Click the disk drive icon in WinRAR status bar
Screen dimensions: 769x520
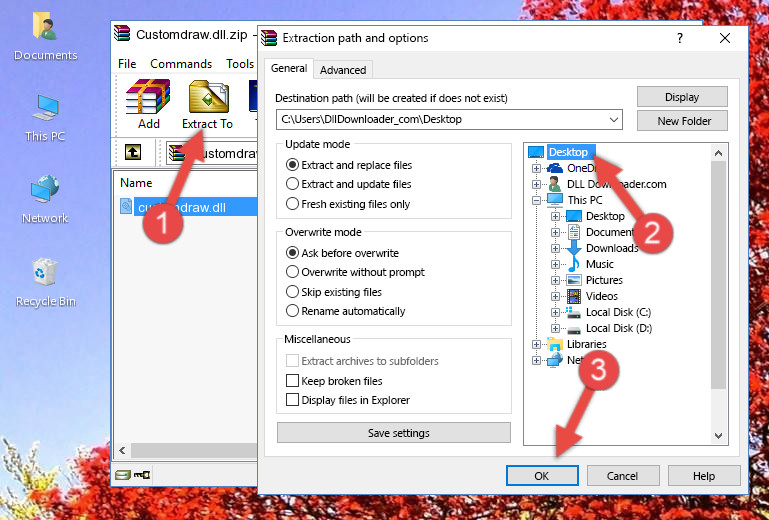[123, 474]
